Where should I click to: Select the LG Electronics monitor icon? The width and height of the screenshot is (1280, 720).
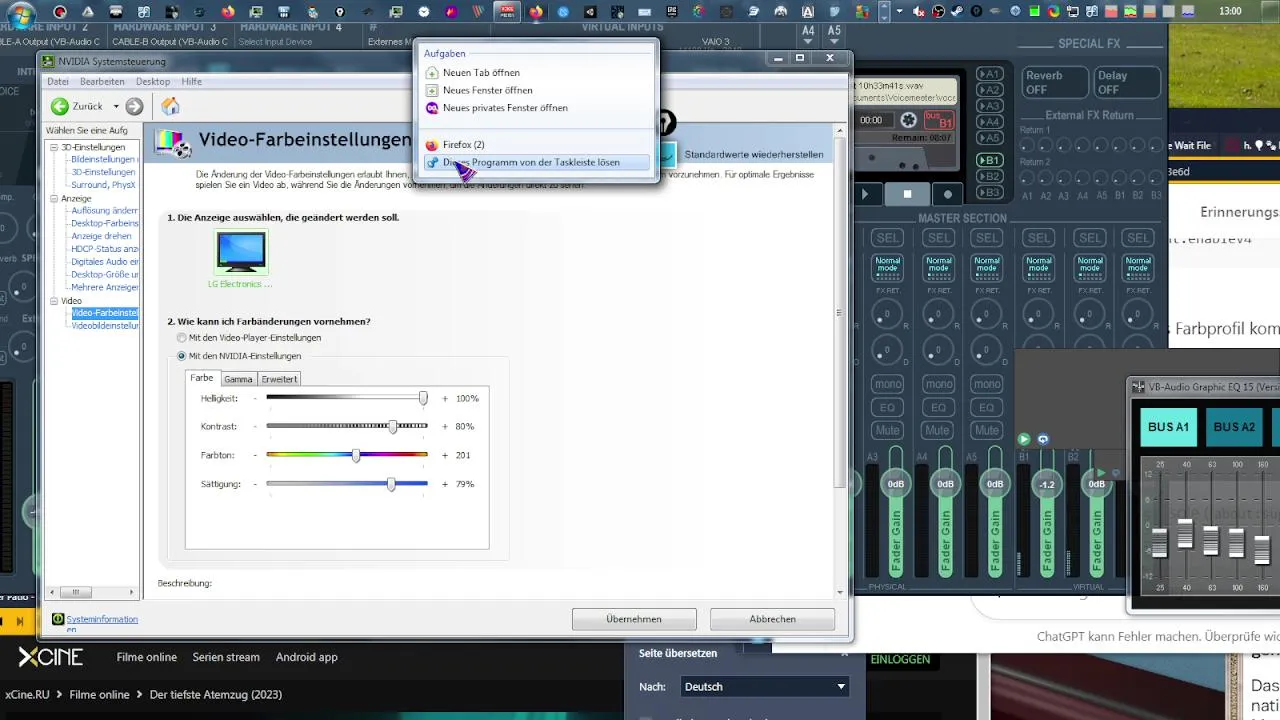(x=241, y=251)
